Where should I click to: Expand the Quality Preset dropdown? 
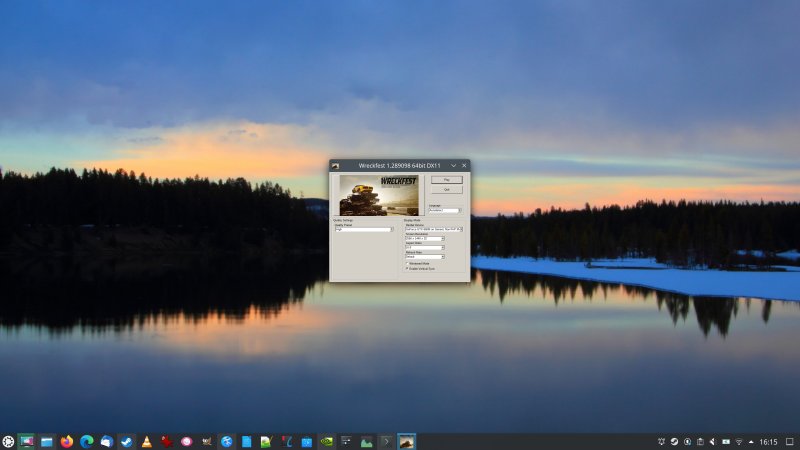click(x=364, y=229)
